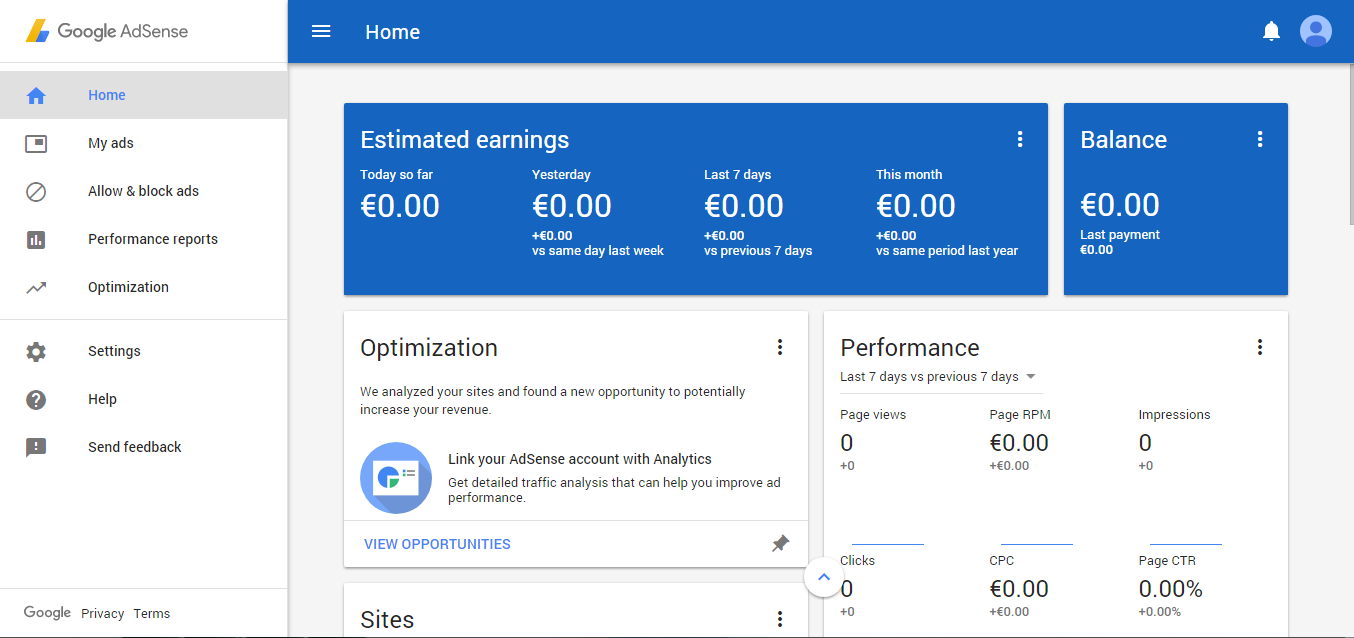Click the Yesterday earnings label
Screen dimensions: 1354x638
(x=561, y=174)
